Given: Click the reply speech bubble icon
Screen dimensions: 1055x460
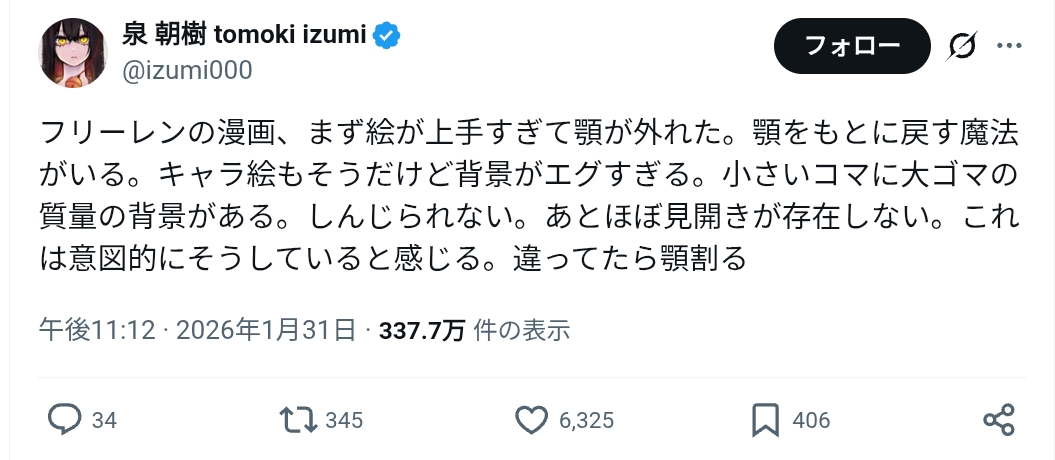Looking at the screenshot, I should click(x=64, y=420).
